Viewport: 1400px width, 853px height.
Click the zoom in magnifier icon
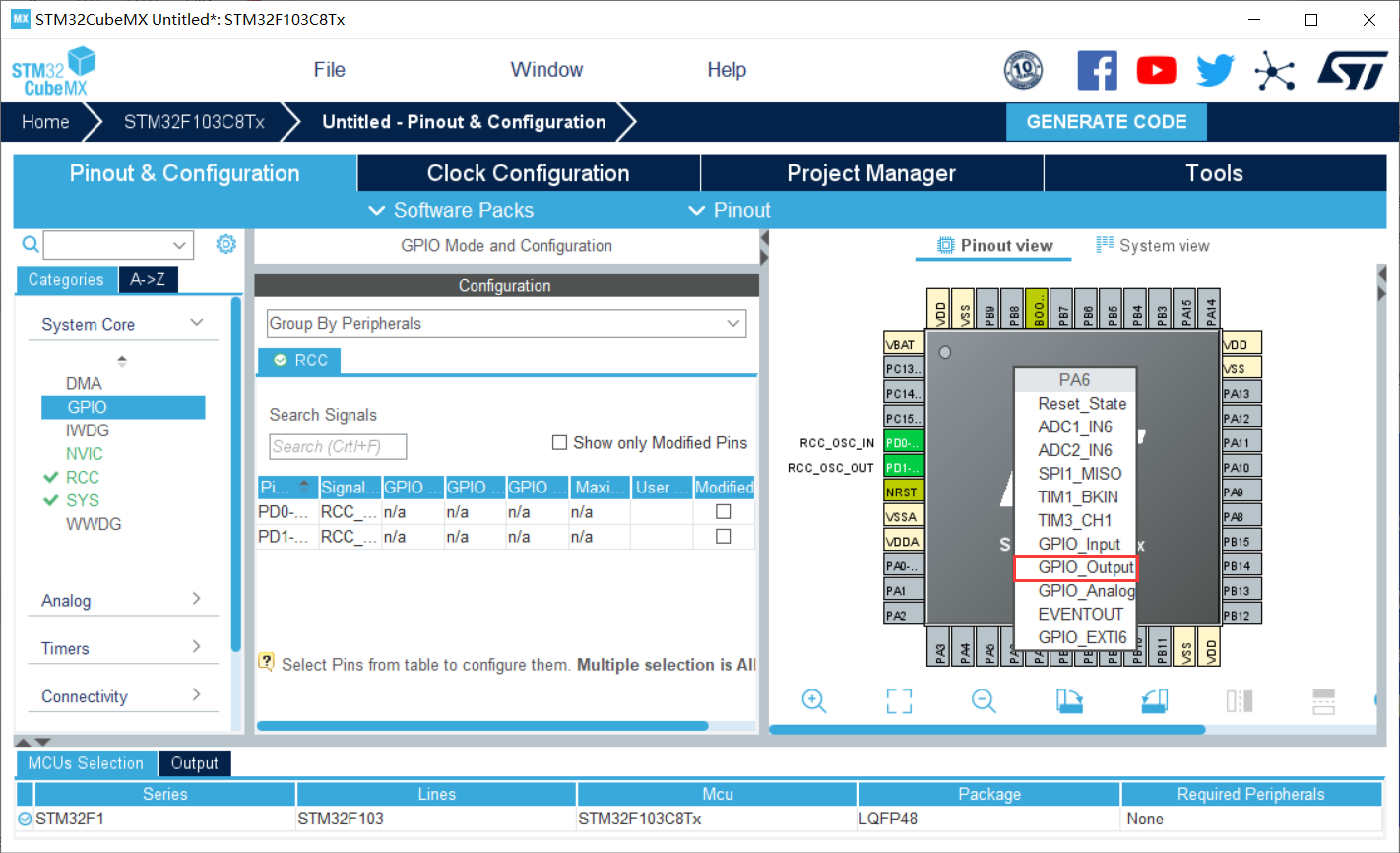(814, 700)
